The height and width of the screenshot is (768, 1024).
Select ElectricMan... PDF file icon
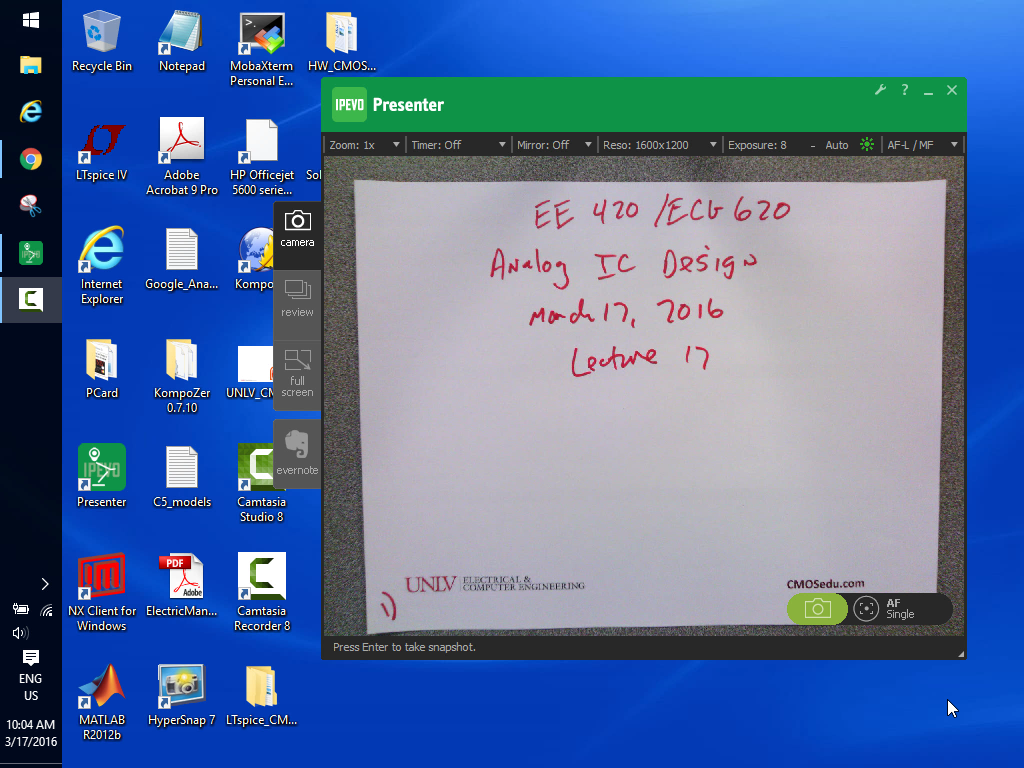click(x=182, y=586)
